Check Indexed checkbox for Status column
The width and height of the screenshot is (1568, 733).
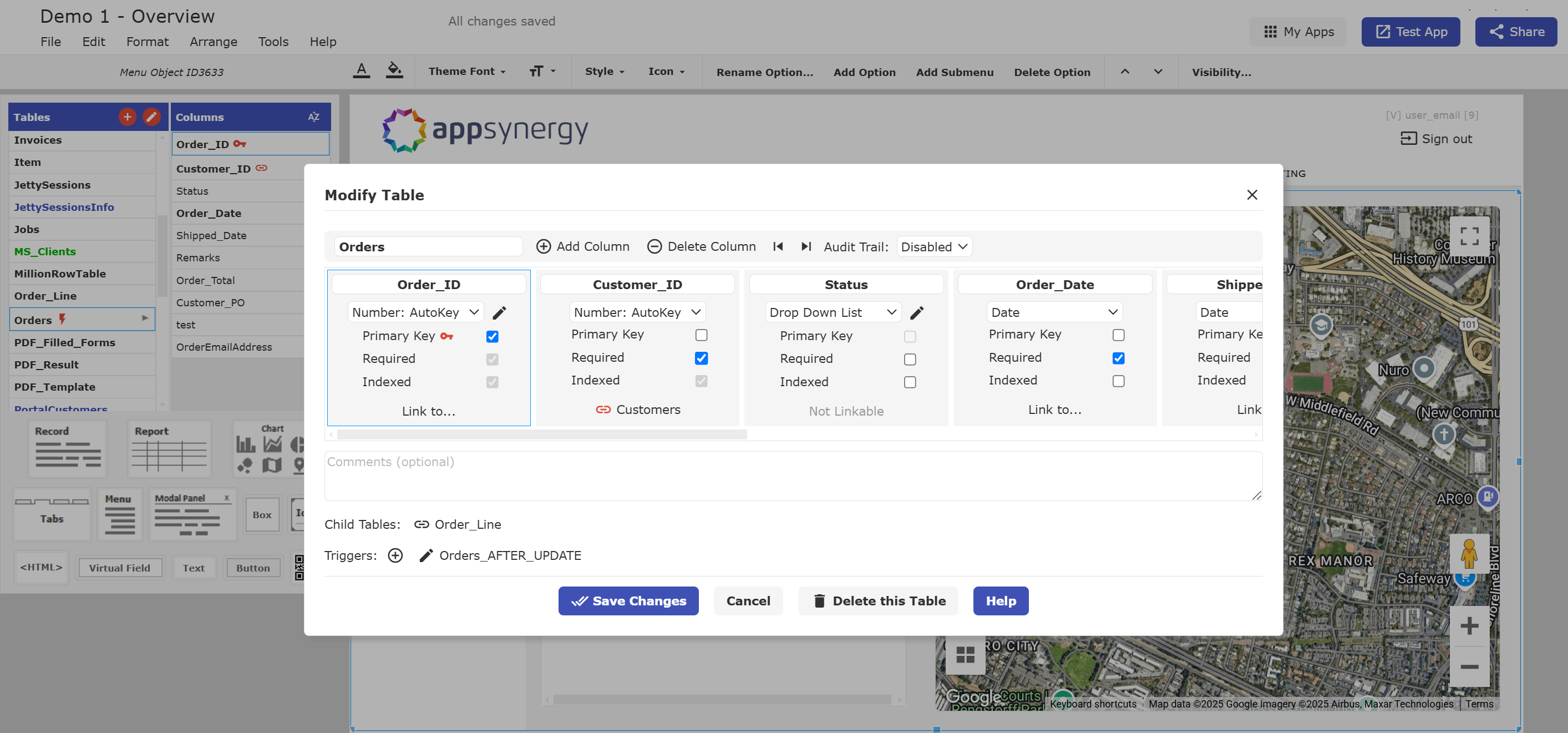coord(910,382)
